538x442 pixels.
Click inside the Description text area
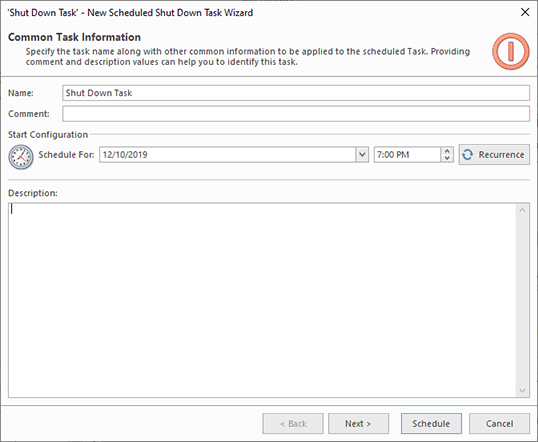click(262, 300)
